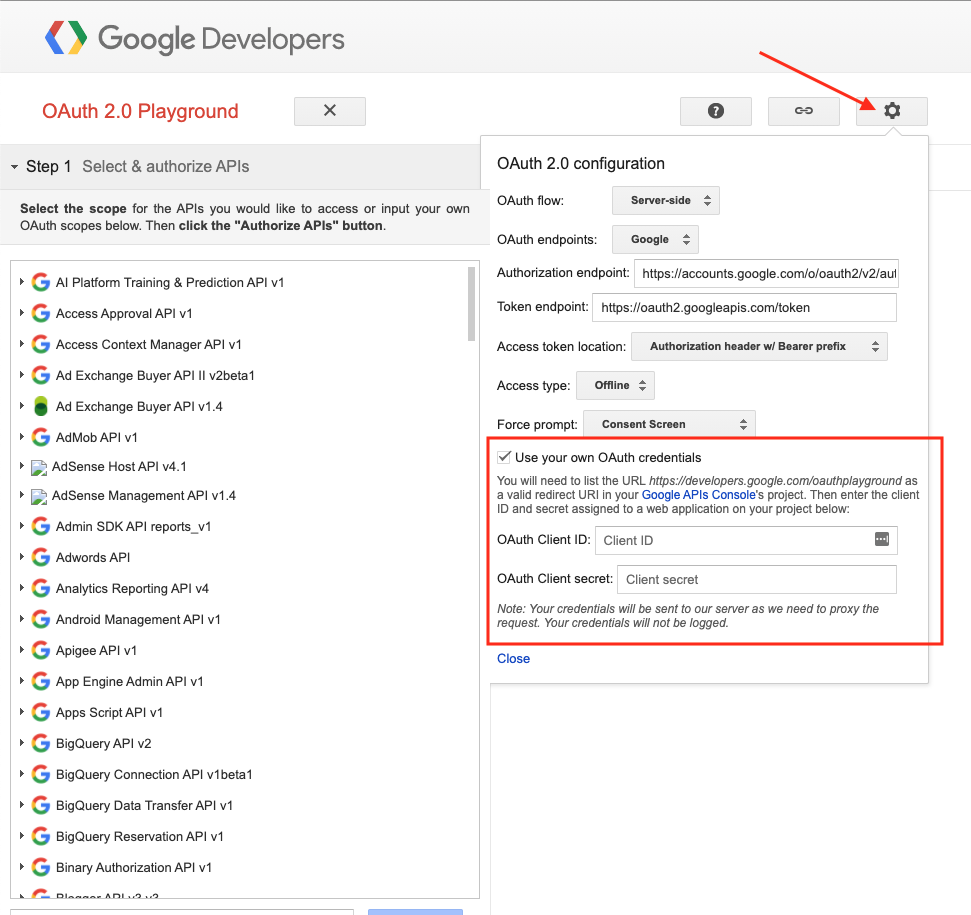Open the OAuth flow Server-side dropdown
The image size is (971, 915).
[666, 201]
